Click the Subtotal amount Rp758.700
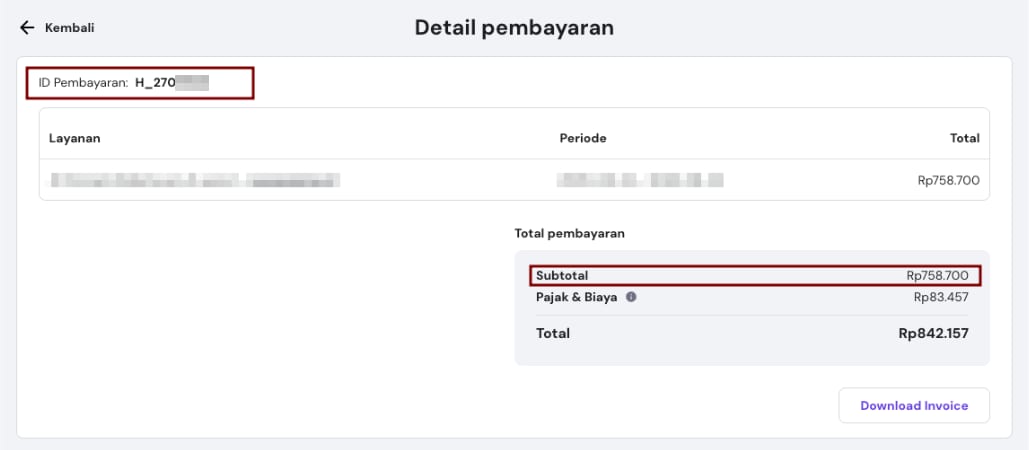The image size is (1029, 450). [937, 275]
